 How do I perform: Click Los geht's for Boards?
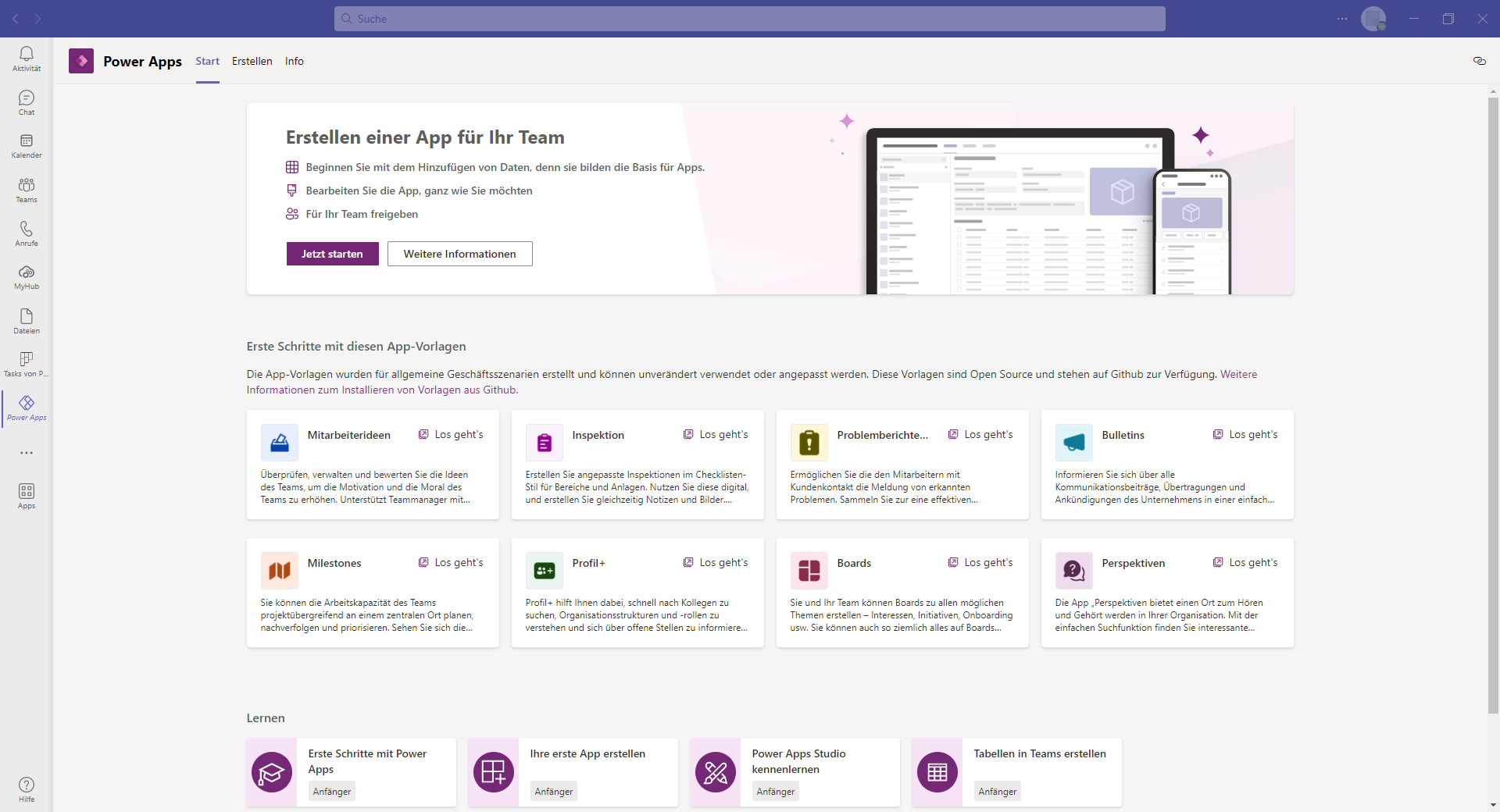[x=980, y=562]
